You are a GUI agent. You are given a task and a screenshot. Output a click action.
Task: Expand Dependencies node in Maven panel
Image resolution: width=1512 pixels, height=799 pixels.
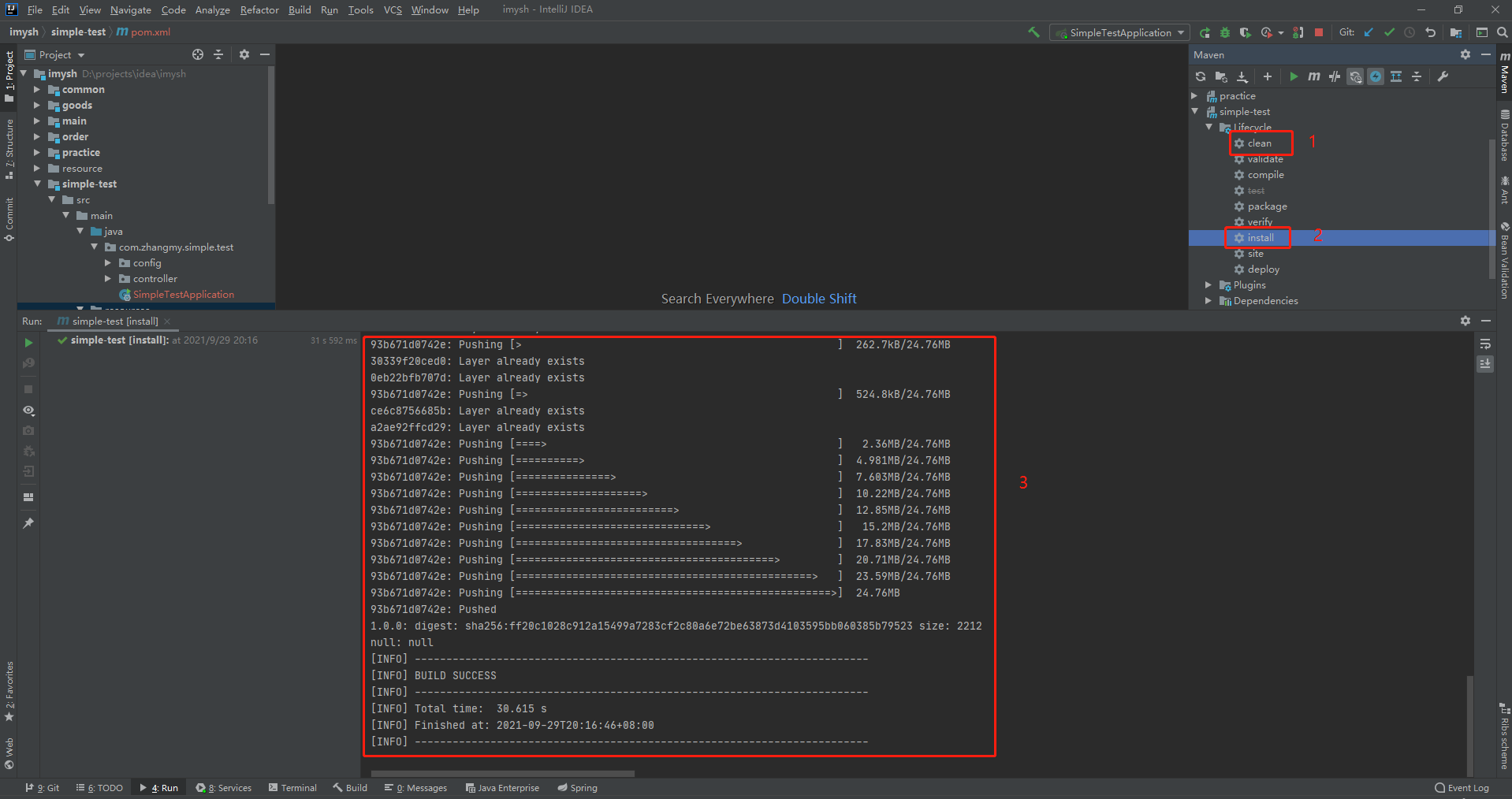pos(1208,300)
